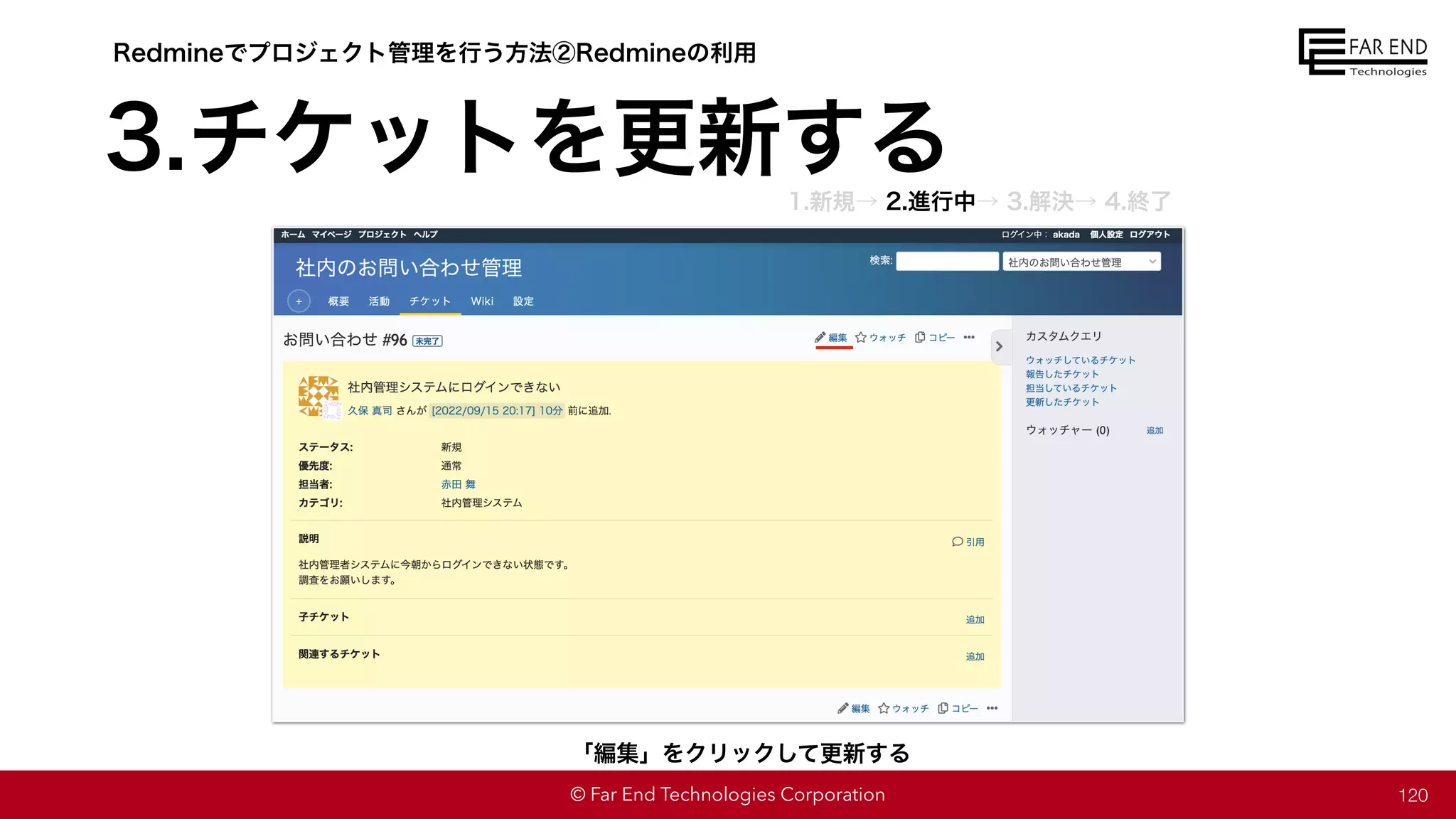This screenshot has width=1456, height=819.
Task: Open the Wiki tab
Action: (x=482, y=301)
